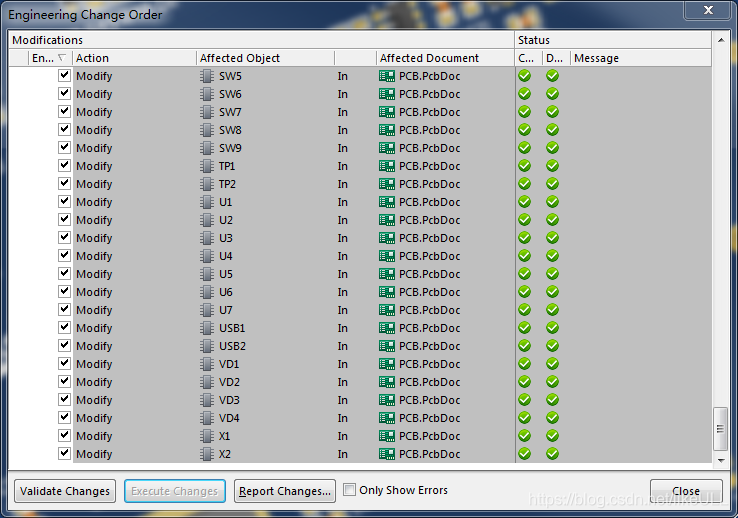738x518 pixels.
Task: Click the Done status green tick for X1
Action: point(553,436)
